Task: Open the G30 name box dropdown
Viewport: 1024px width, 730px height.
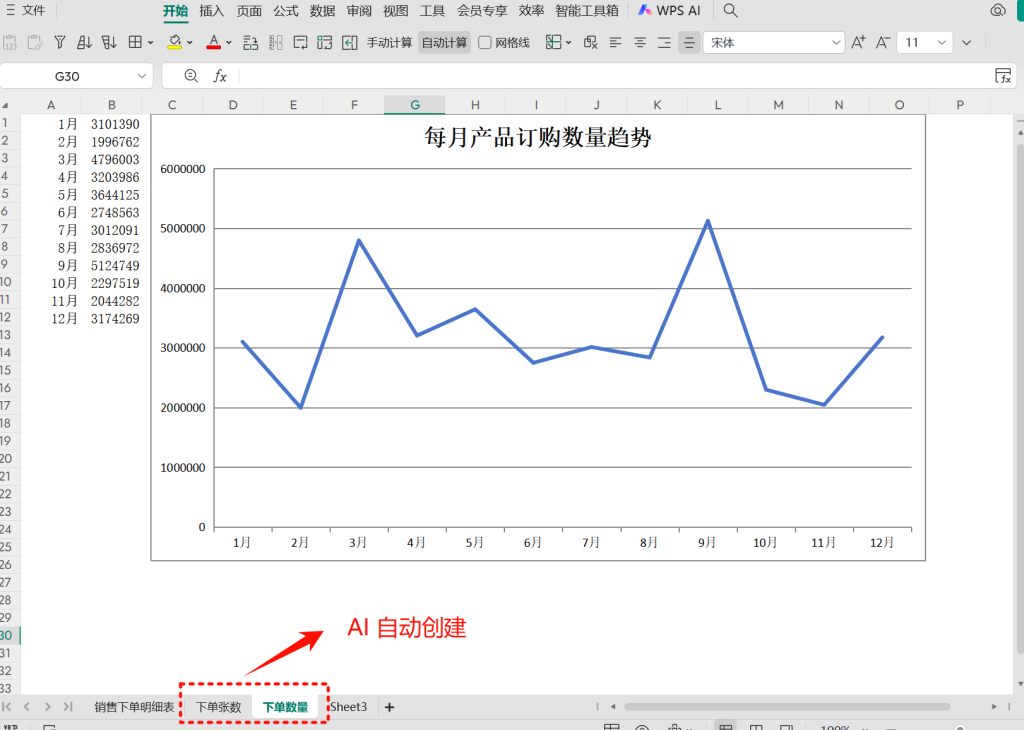Action: pos(142,76)
